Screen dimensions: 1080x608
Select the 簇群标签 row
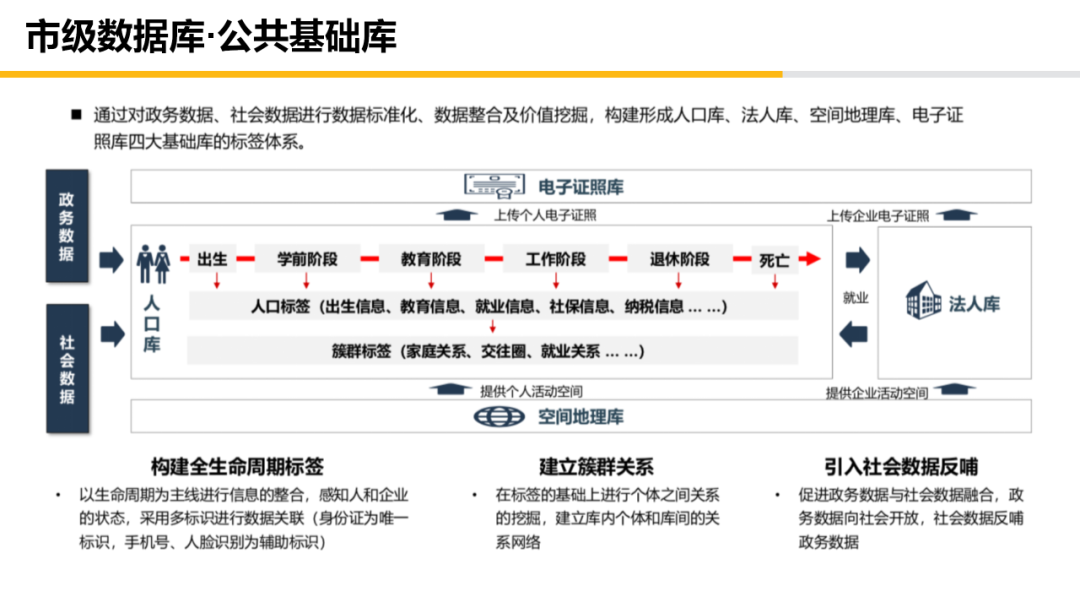click(x=492, y=350)
